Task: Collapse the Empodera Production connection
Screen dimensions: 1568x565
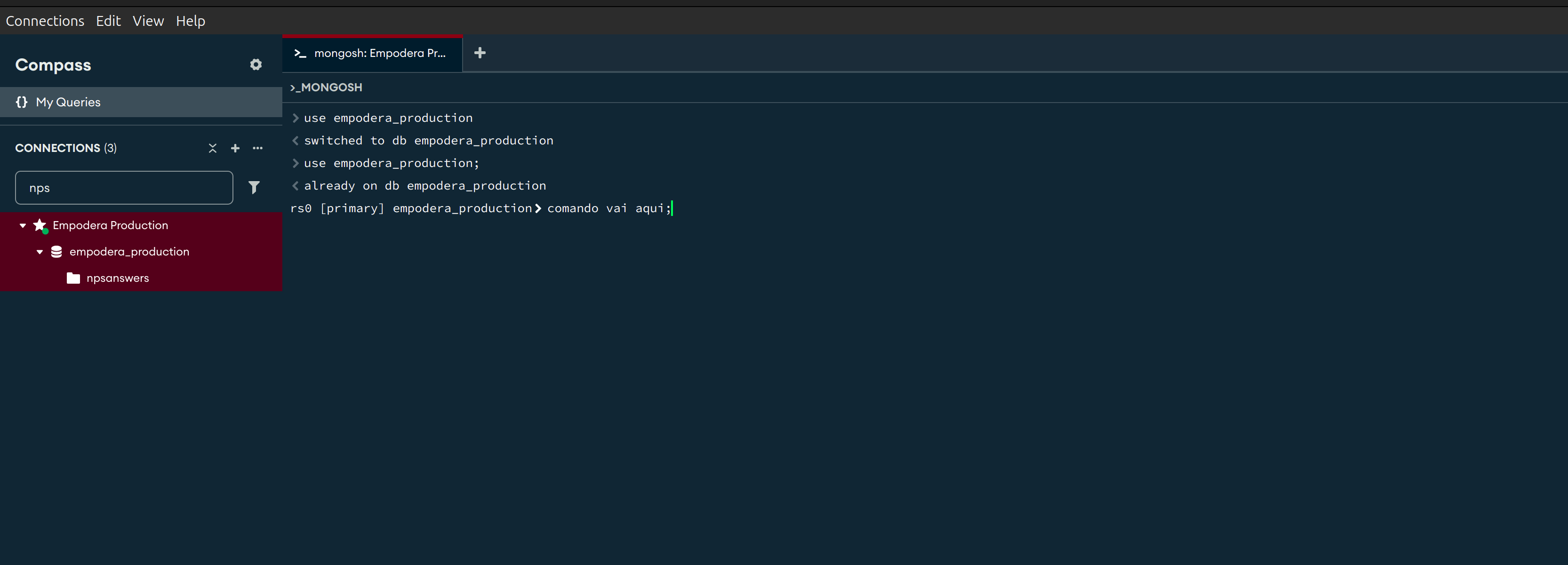Action: [23, 226]
